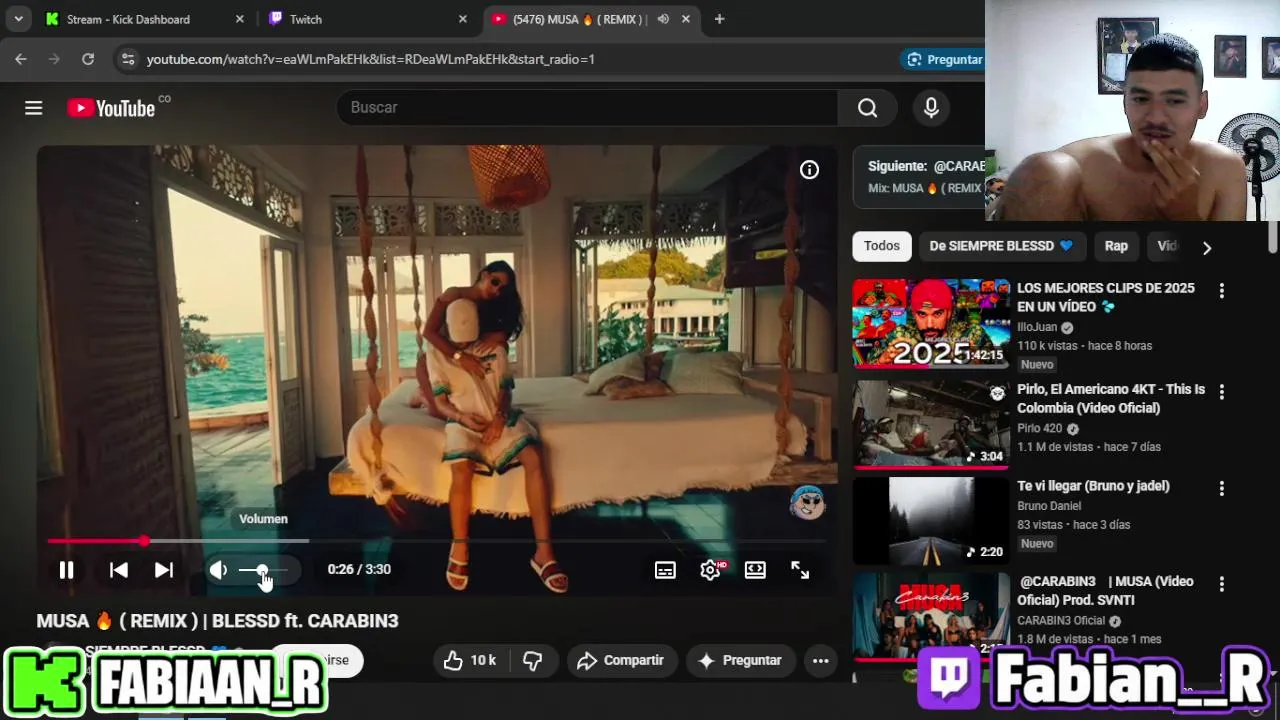Adjust the volume slider handle

(262, 570)
